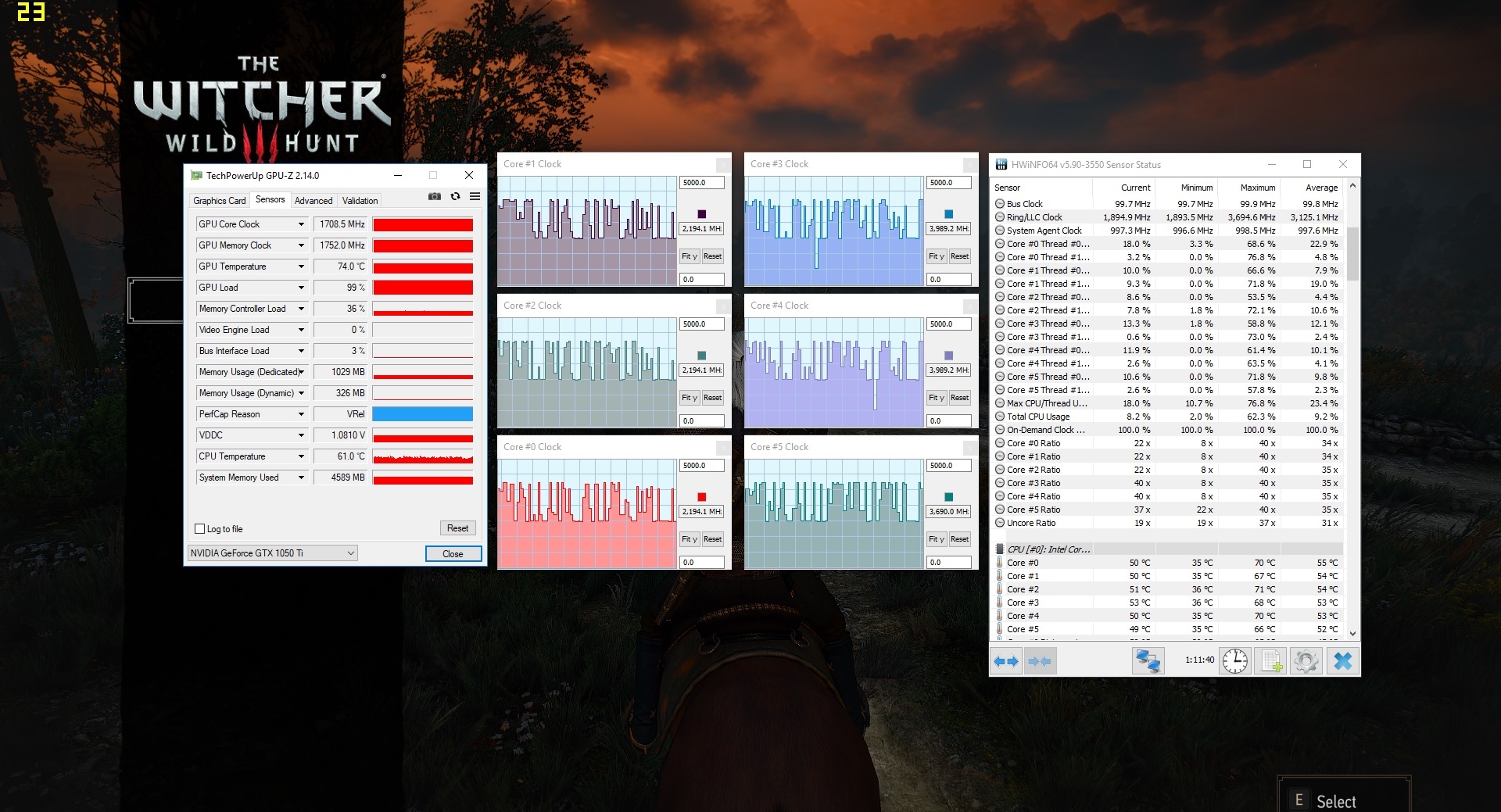Image resolution: width=1501 pixels, height=812 pixels.
Task: Click thermometer icon beside Core #0 temperature
Action: click(x=1000, y=563)
